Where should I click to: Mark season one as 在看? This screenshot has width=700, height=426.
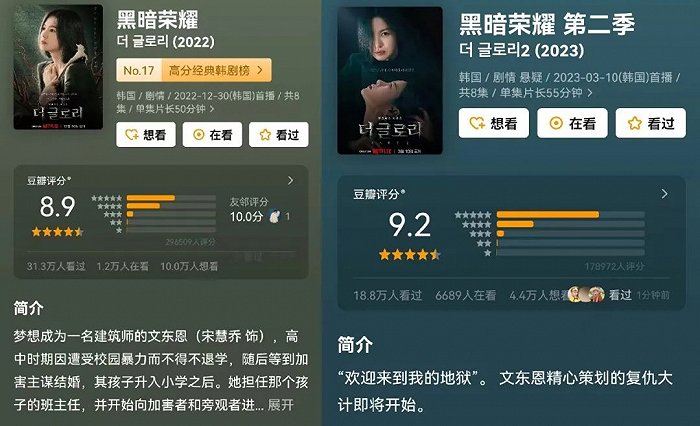point(212,134)
